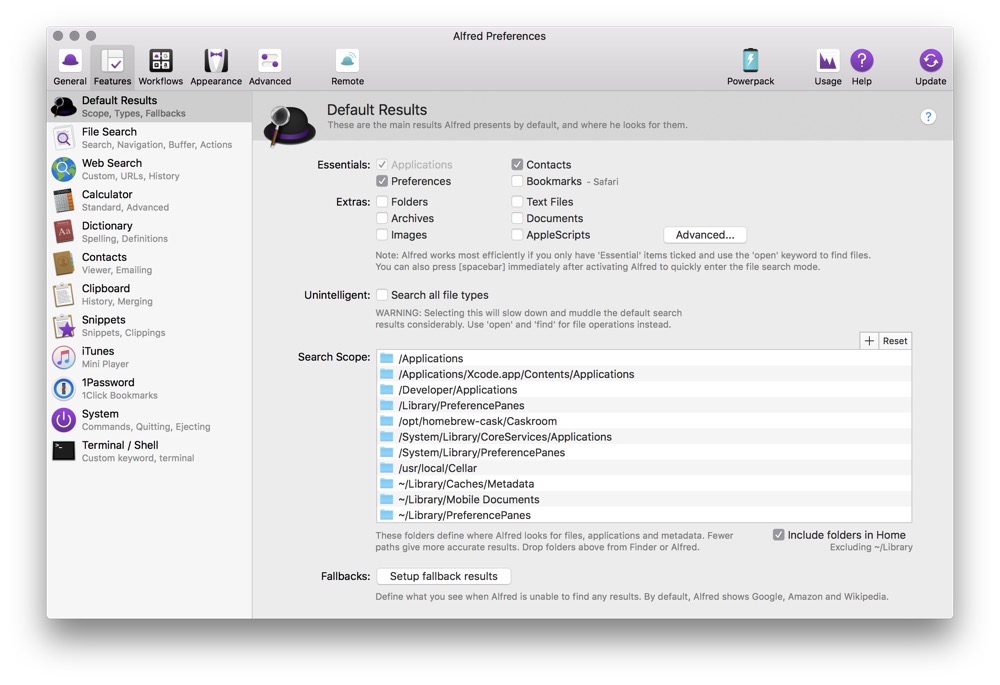1000x685 pixels.
Task: Enable the Bookmarks checkbox
Action: (x=517, y=182)
